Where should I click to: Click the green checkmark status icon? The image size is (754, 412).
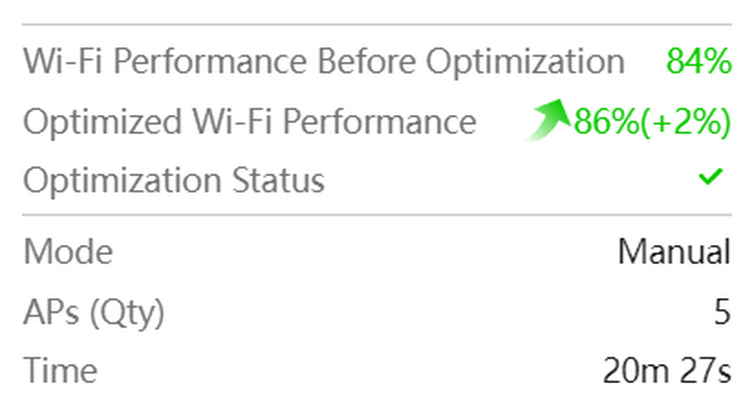pyautogui.click(x=710, y=176)
